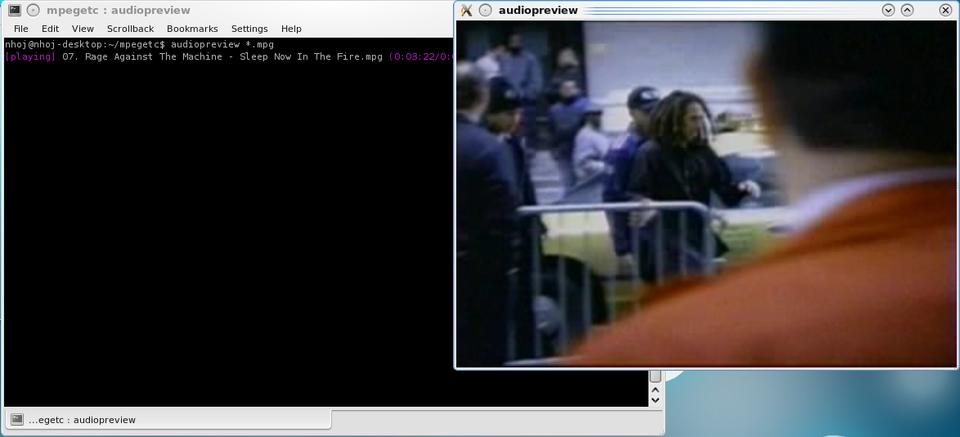Open the File menu in Konsole
960x437 pixels.
point(21,29)
